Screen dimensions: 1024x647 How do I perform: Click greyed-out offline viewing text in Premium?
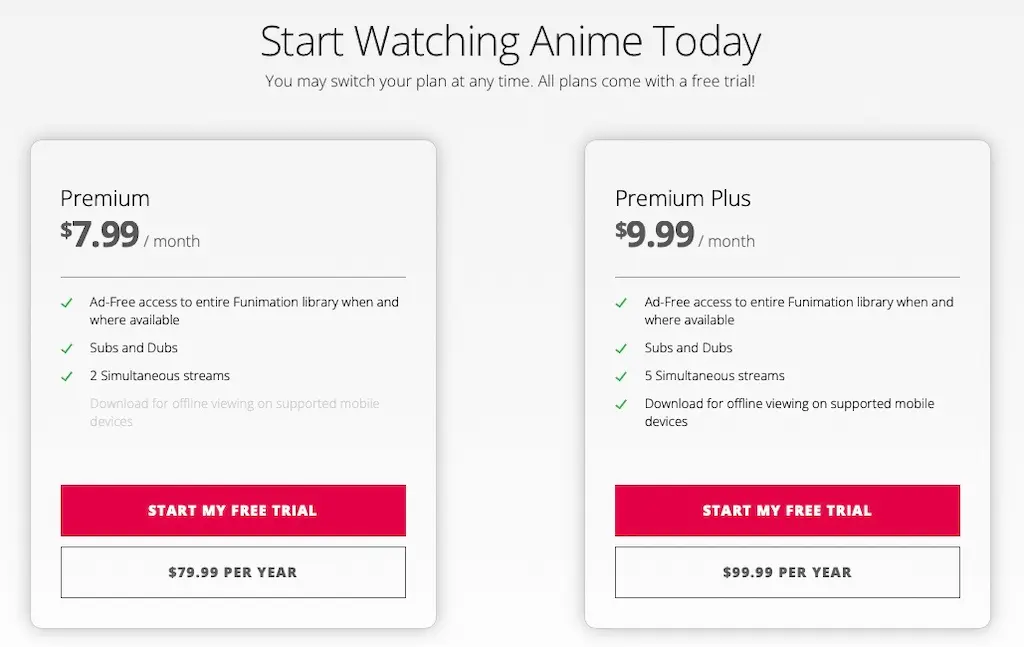pos(234,412)
